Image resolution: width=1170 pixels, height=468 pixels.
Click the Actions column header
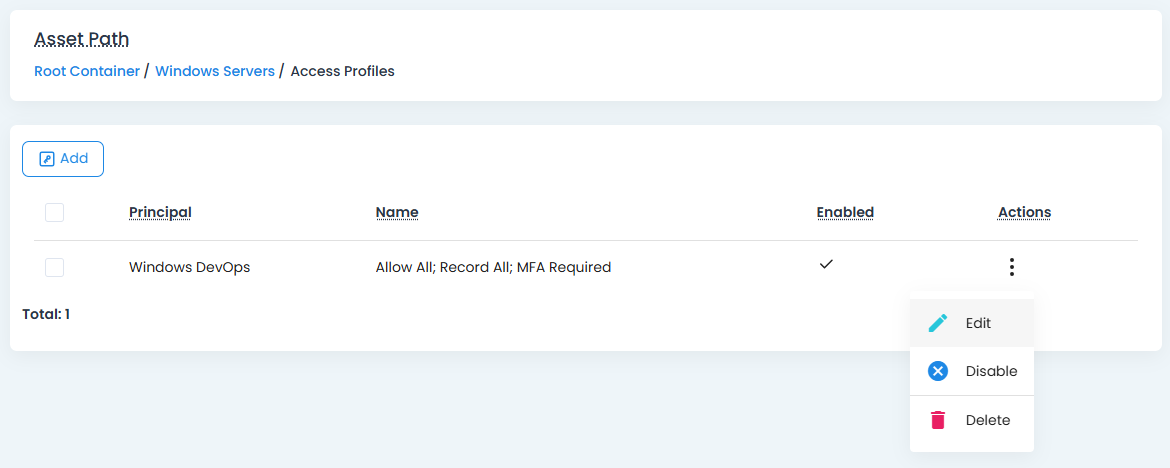click(1024, 212)
